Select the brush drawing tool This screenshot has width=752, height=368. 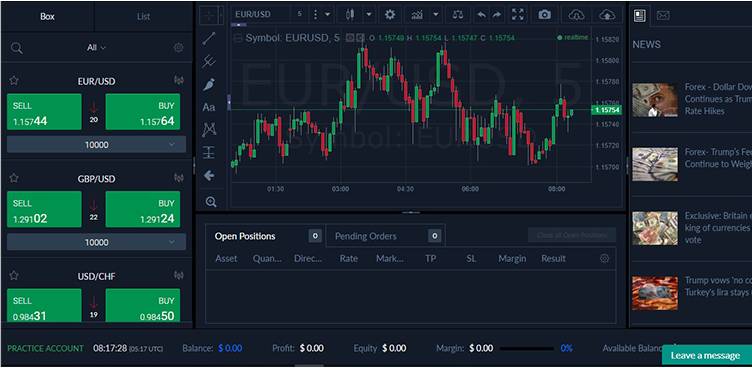(209, 84)
